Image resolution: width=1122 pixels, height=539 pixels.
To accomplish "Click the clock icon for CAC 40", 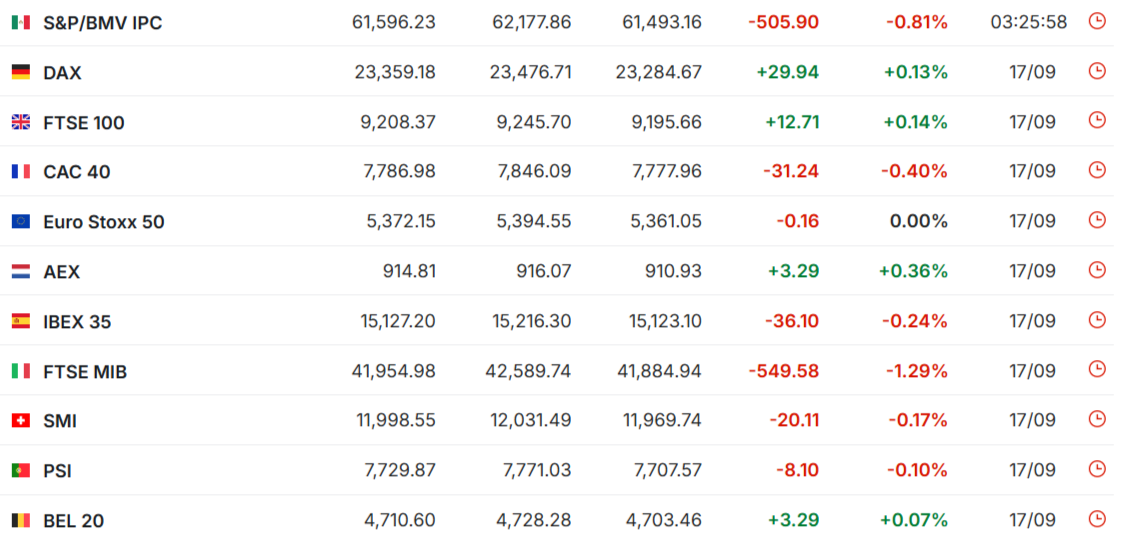I will point(1096,170).
